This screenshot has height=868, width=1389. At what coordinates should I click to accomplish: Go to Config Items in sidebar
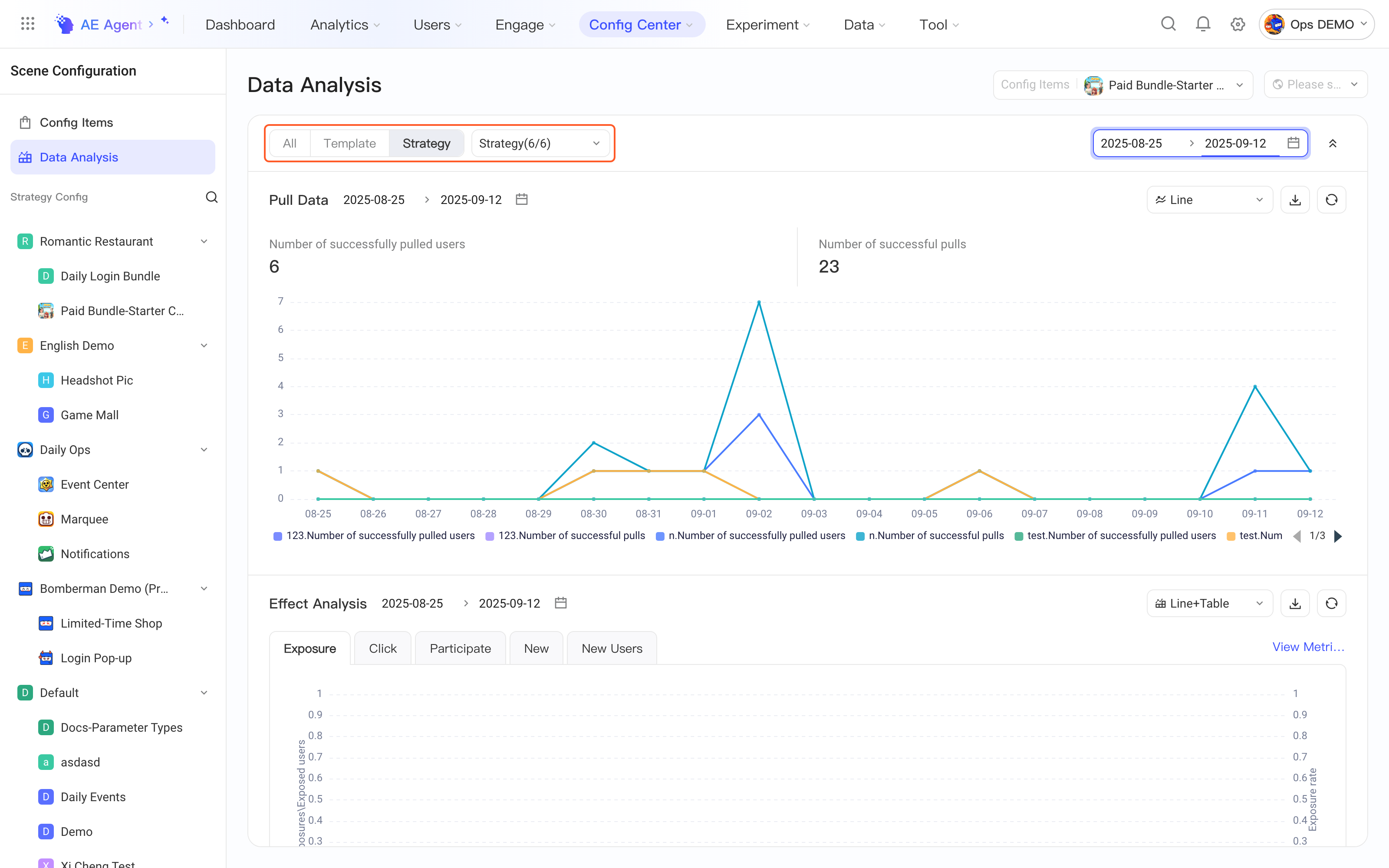[112, 122]
